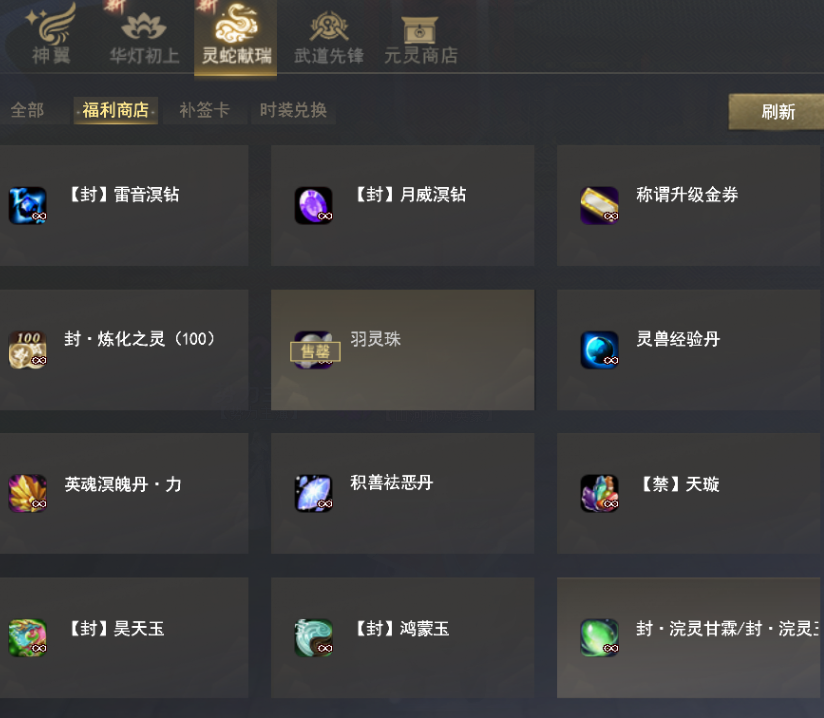Click the 英魂溟魄丹·力 item icon
The height and width of the screenshot is (718, 824).
coord(28,494)
